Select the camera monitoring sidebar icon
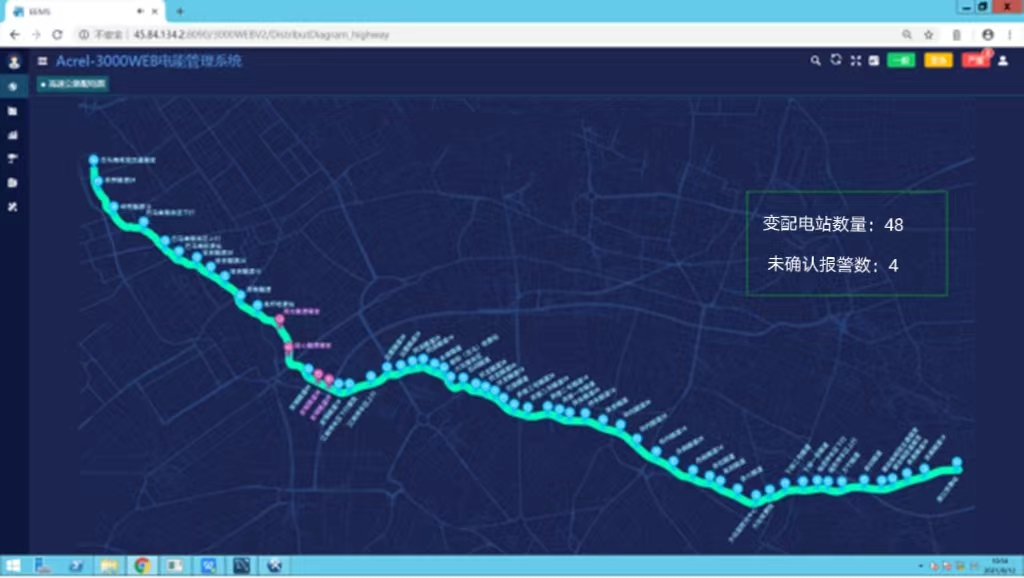Screen dimensions: 1024x578 12,159
